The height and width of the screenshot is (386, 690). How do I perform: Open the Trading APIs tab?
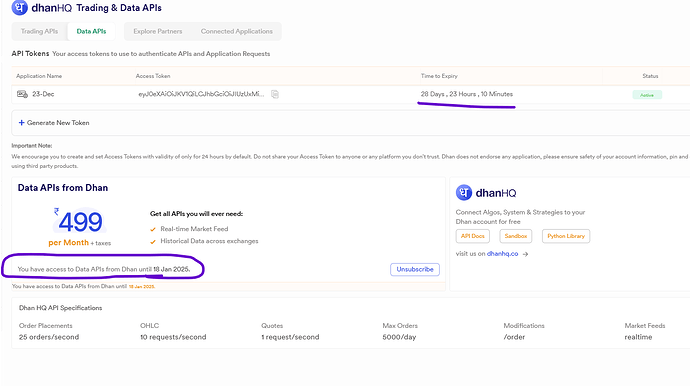[x=40, y=31]
